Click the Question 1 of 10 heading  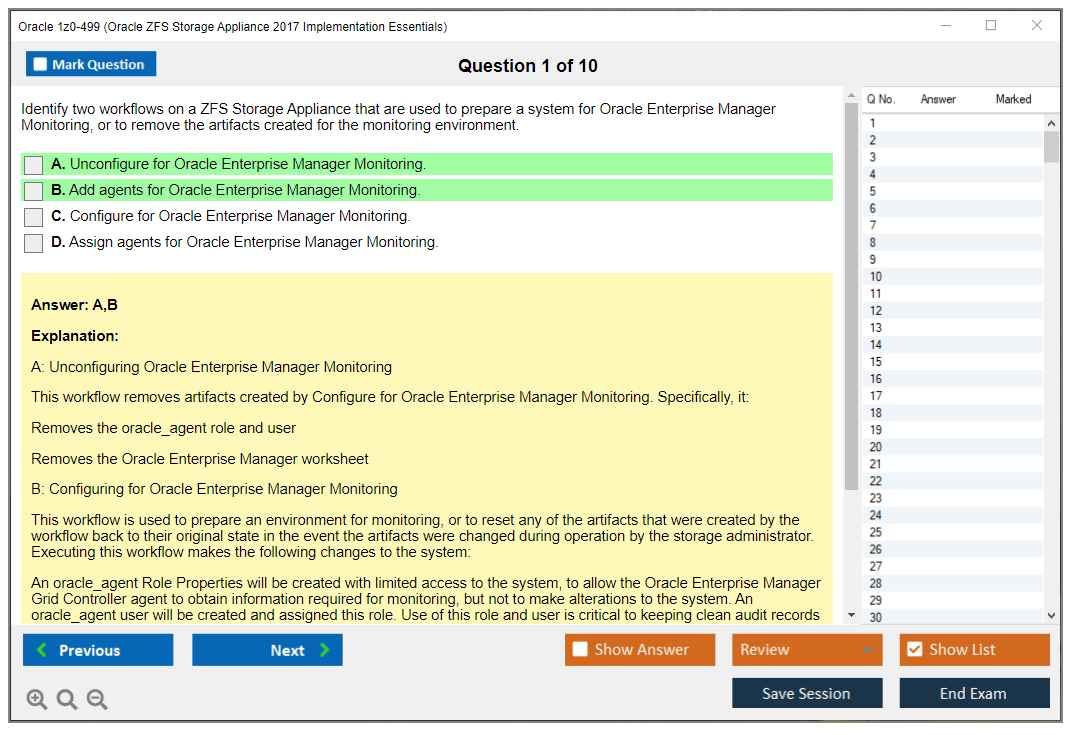coord(528,66)
